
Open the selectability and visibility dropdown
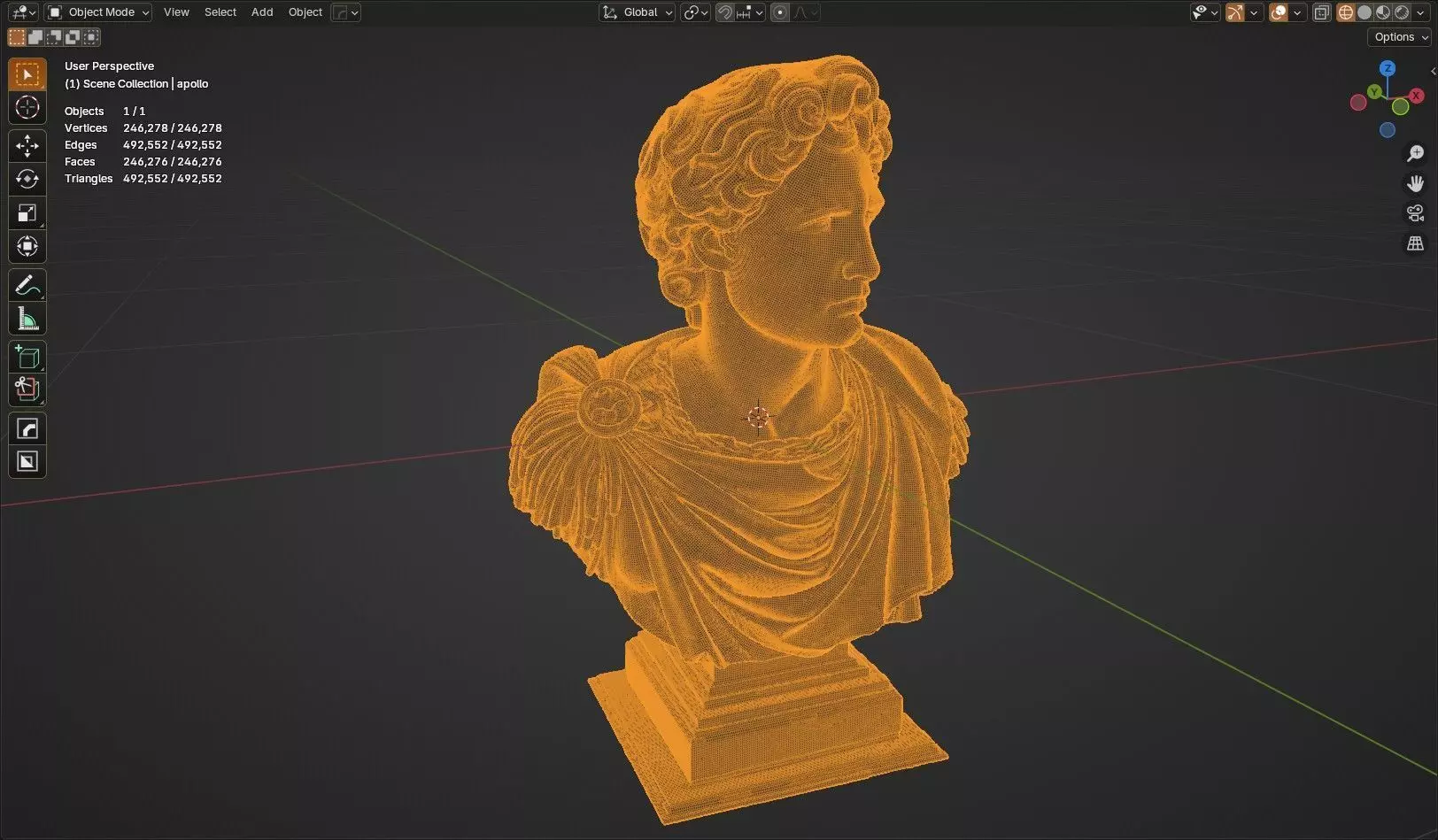pyautogui.click(x=1205, y=12)
